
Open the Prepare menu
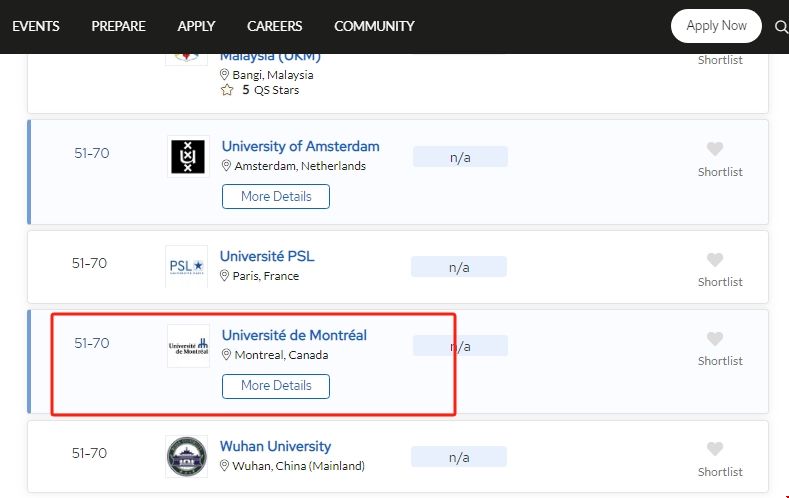(118, 26)
